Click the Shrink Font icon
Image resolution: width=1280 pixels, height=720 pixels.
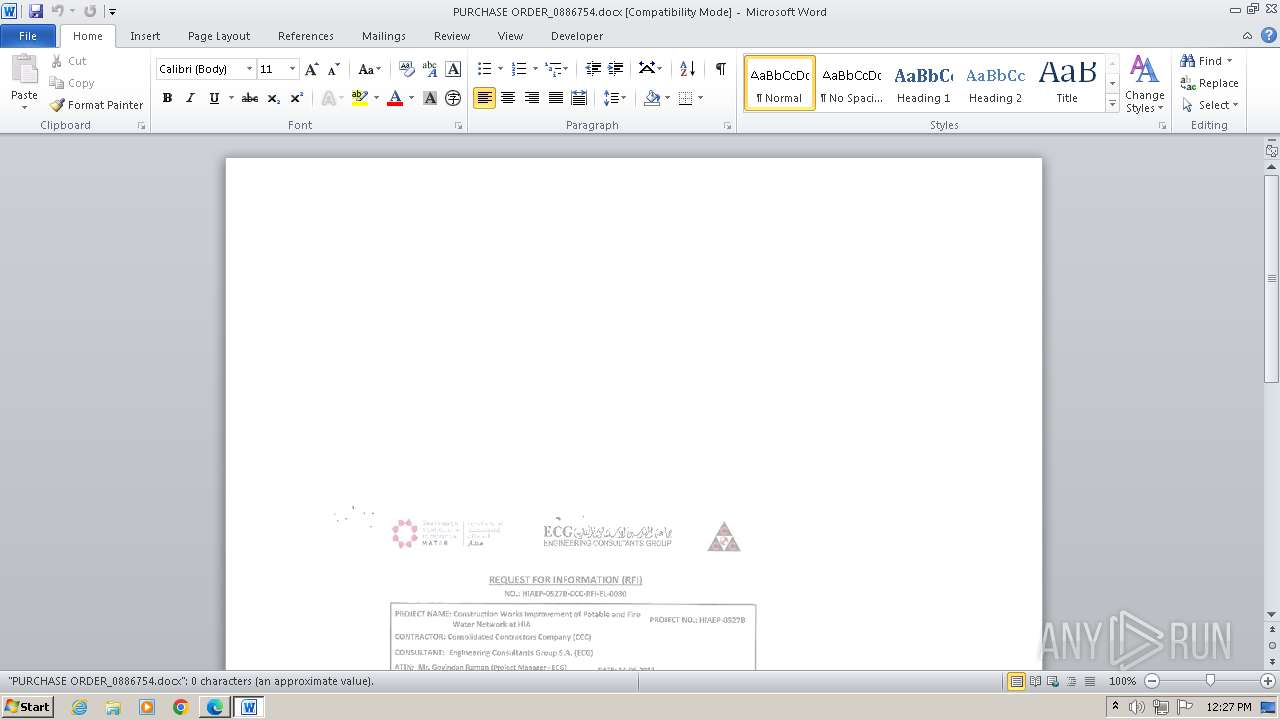pyautogui.click(x=334, y=69)
